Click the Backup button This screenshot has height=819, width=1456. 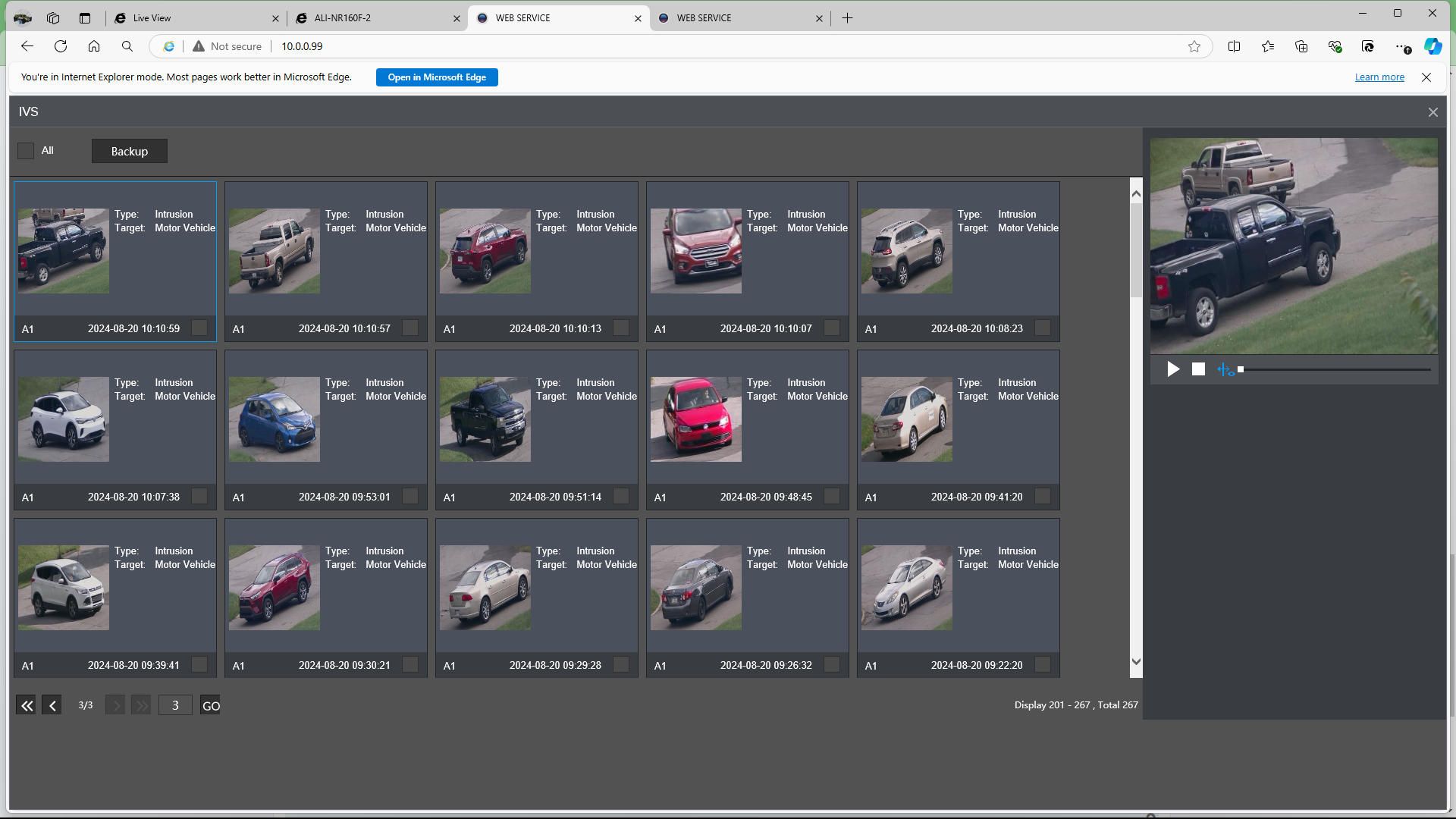point(130,151)
